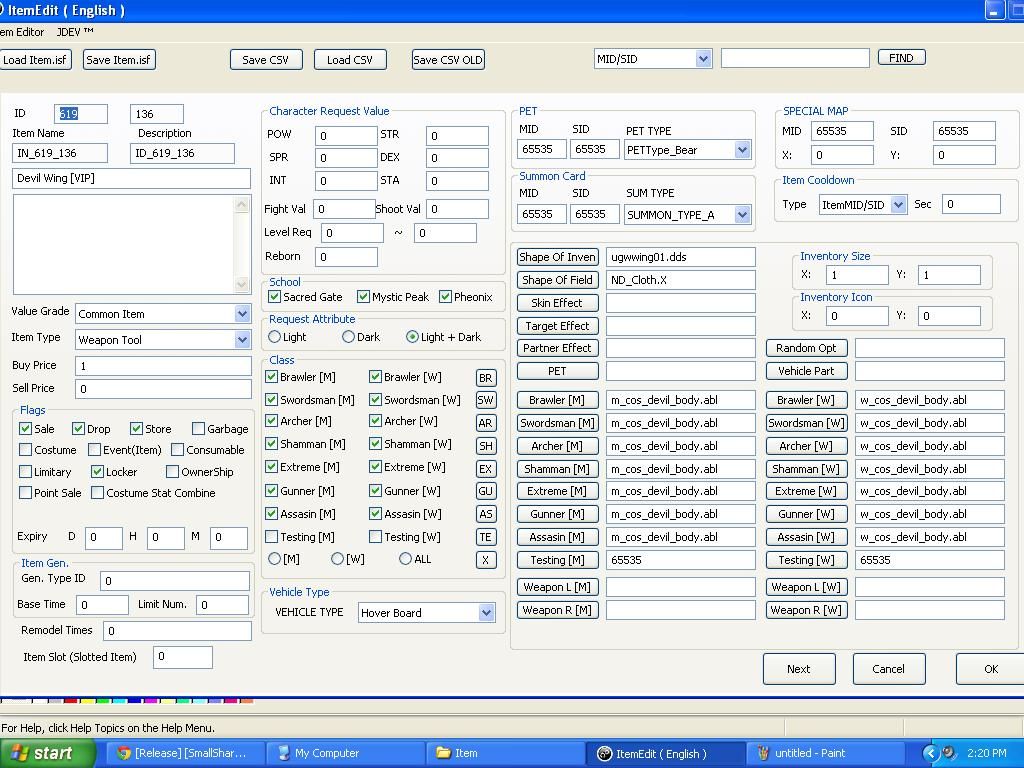The width and height of the screenshot is (1024, 768).
Task: Open the Item Editor menu
Action: coord(22,32)
